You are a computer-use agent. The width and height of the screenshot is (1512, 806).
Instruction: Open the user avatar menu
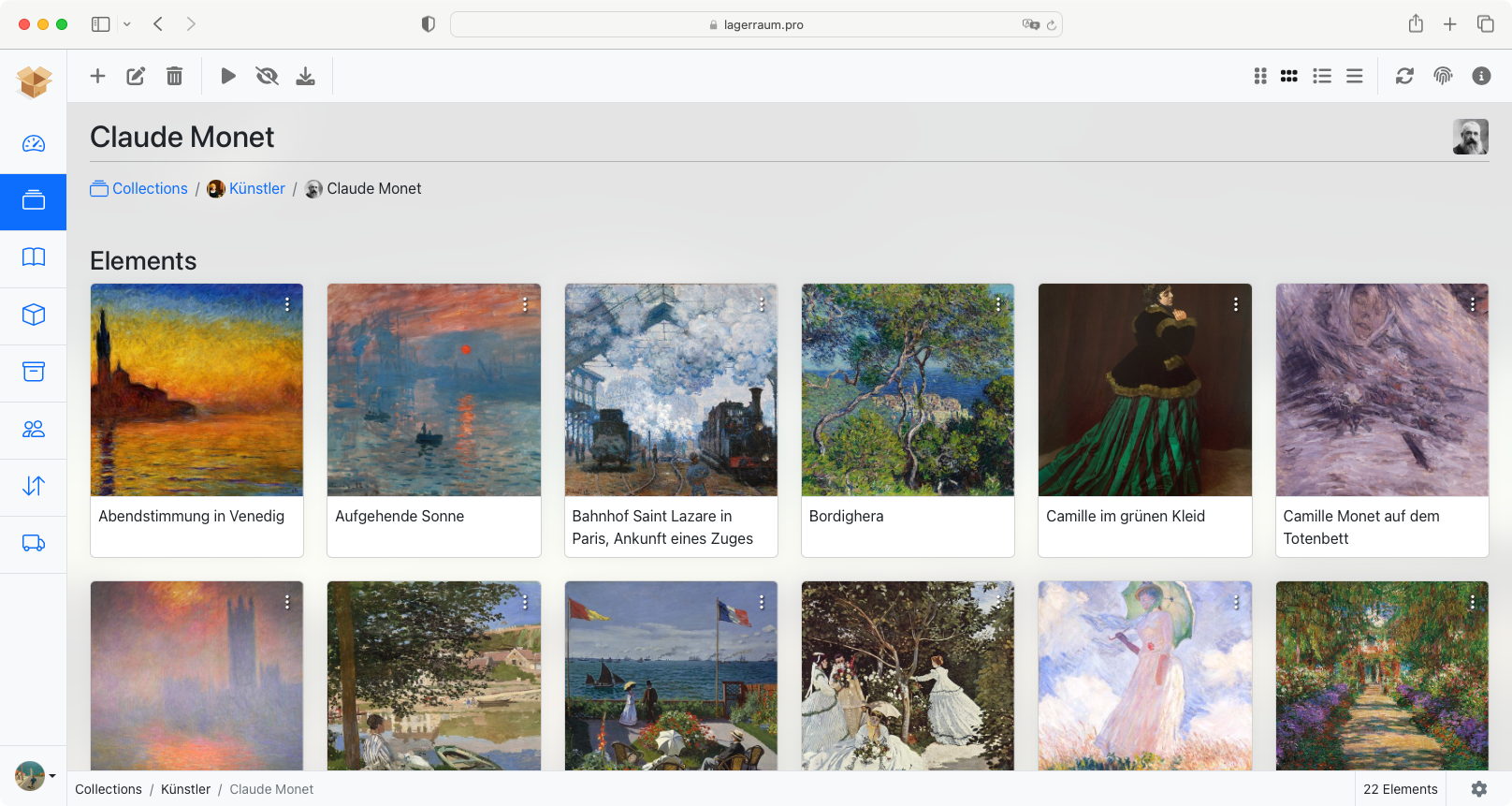[x=35, y=776]
